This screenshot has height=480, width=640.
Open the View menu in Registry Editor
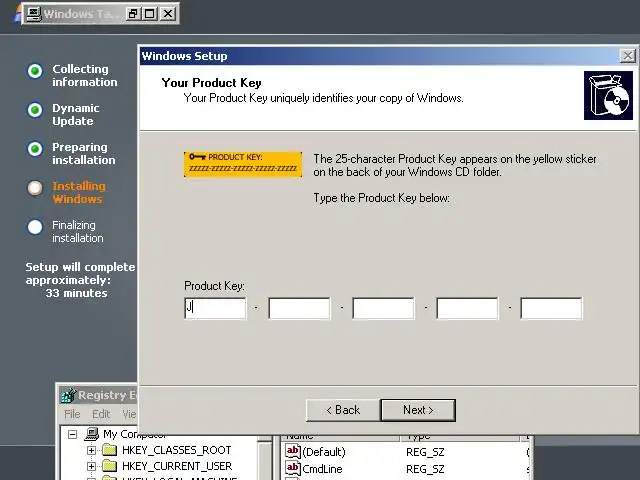tap(129, 414)
